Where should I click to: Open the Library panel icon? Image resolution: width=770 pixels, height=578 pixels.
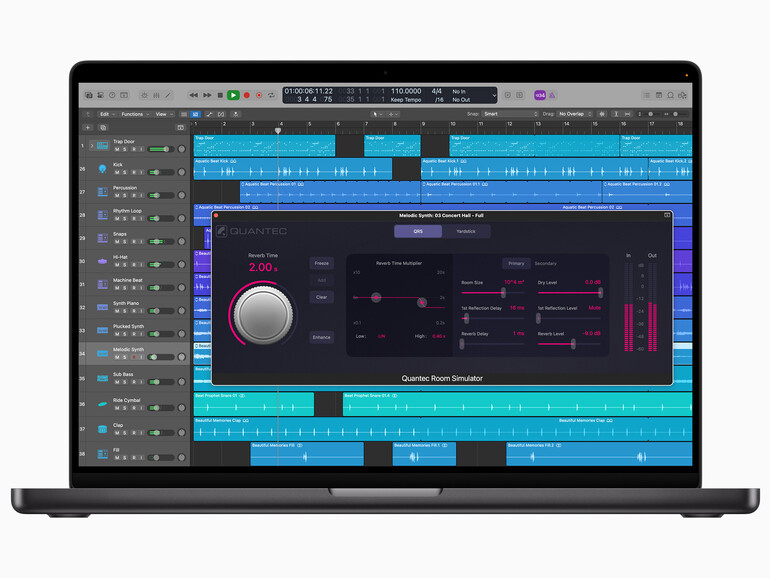(x=89, y=95)
